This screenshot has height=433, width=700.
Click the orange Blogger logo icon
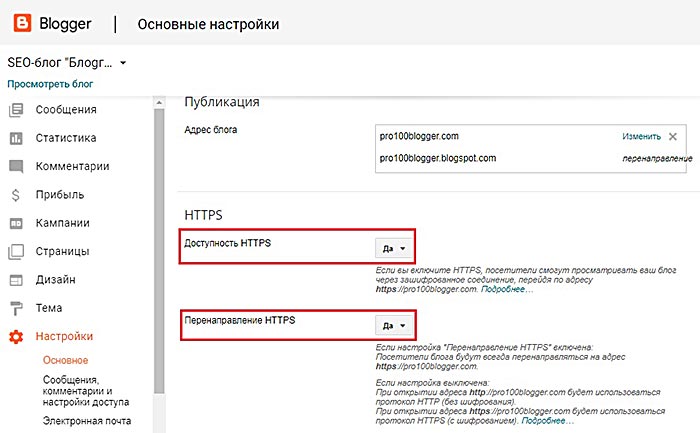point(22,23)
